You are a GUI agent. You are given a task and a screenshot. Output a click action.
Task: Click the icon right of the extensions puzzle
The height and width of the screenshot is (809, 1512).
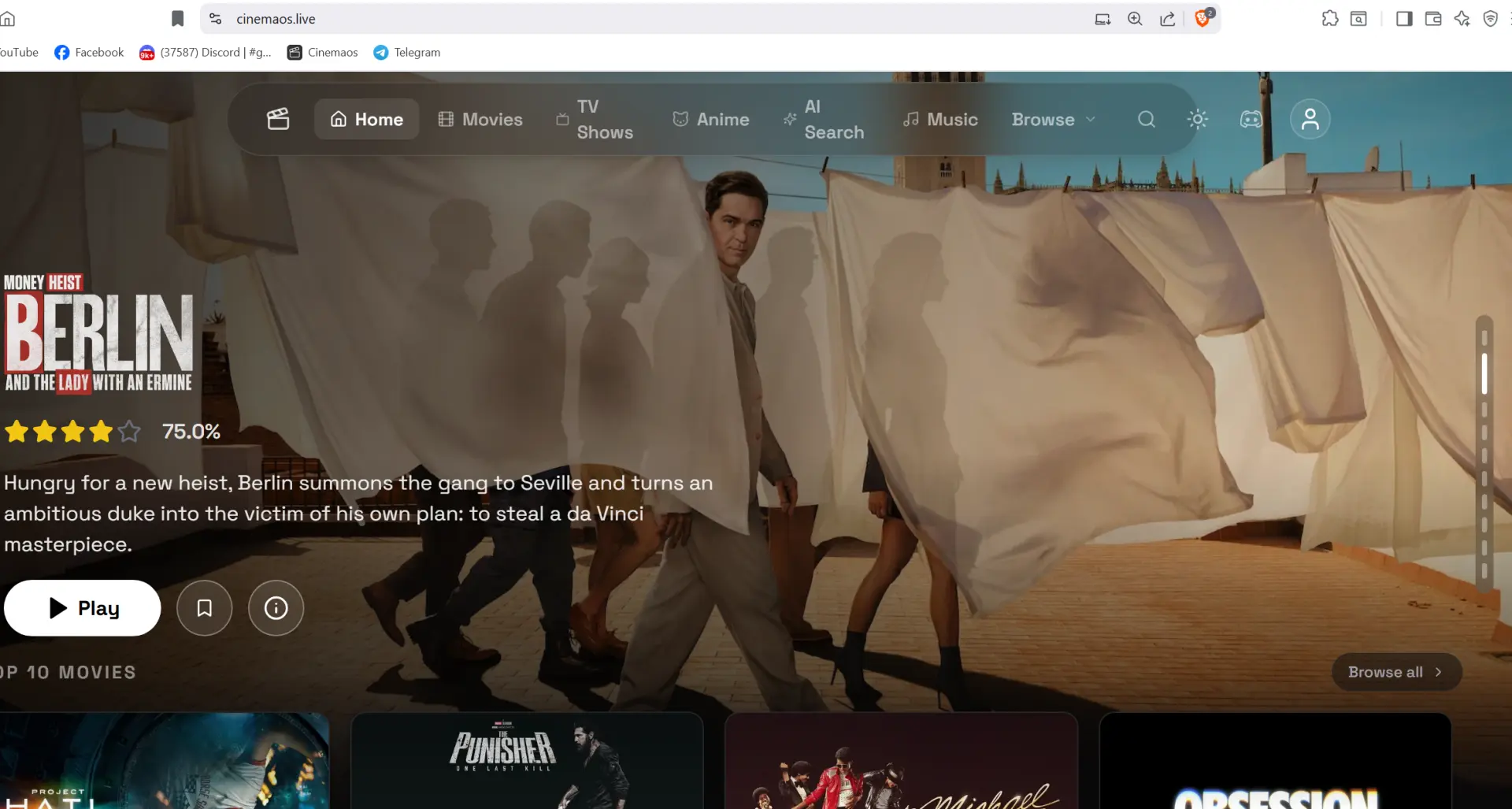tap(1358, 19)
